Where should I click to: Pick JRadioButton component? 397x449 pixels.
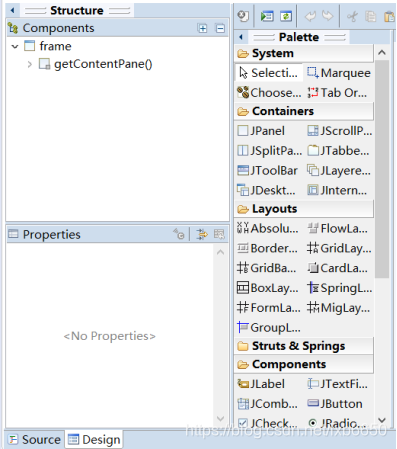(x=337, y=423)
